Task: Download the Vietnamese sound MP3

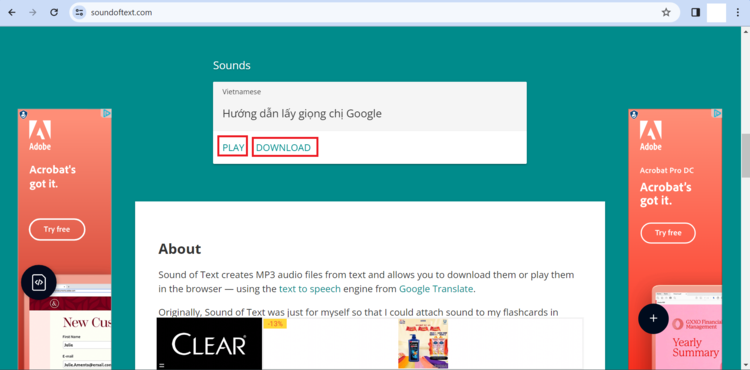Action: point(284,147)
